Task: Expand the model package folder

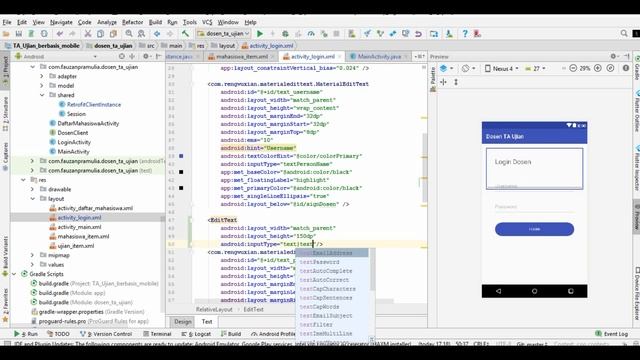Action: point(42,86)
